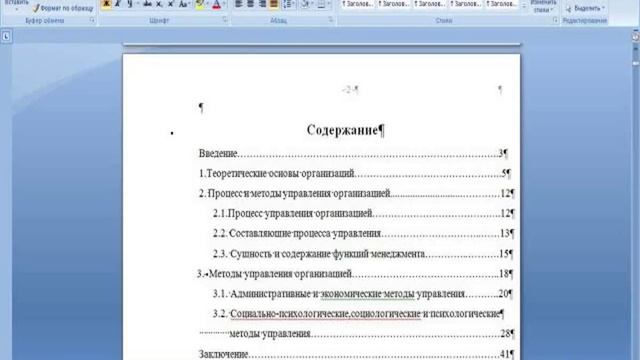Screen dimensions: 640x360
Task: Click line '3.2. Социально-психологические, социологические'
Action: pos(358,314)
